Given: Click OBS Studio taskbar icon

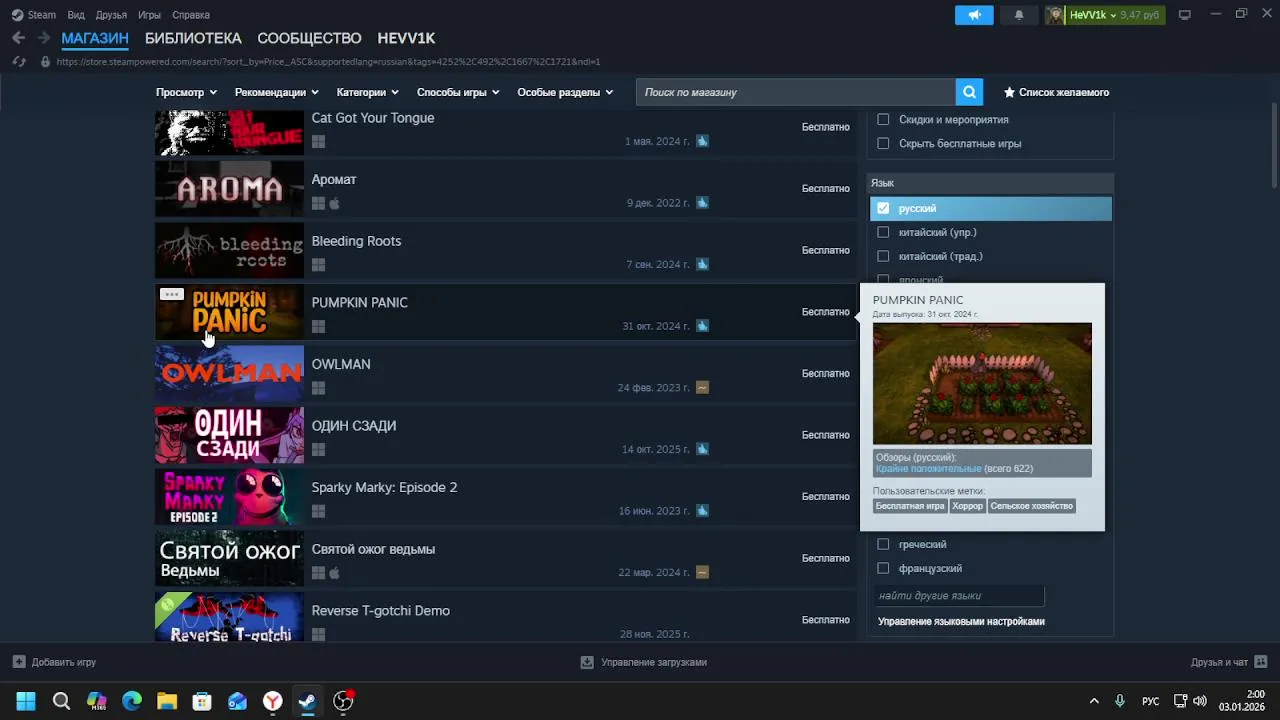Looking at the screenshot, I should 343,701.
